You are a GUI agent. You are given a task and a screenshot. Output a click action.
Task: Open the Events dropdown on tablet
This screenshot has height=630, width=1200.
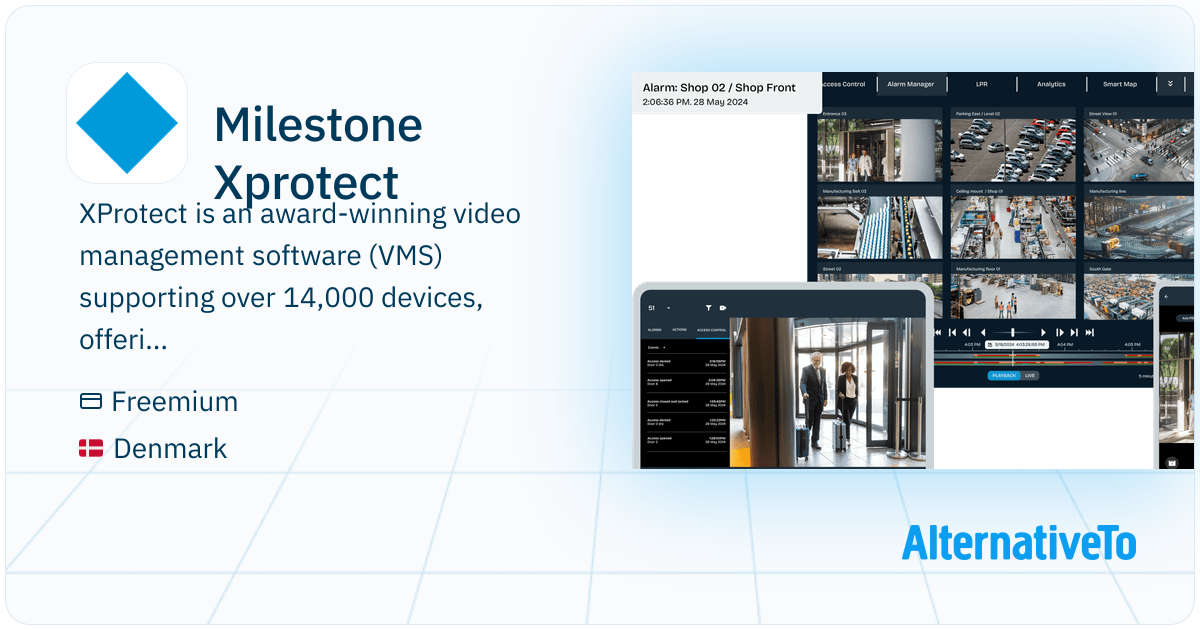[657, 347]
